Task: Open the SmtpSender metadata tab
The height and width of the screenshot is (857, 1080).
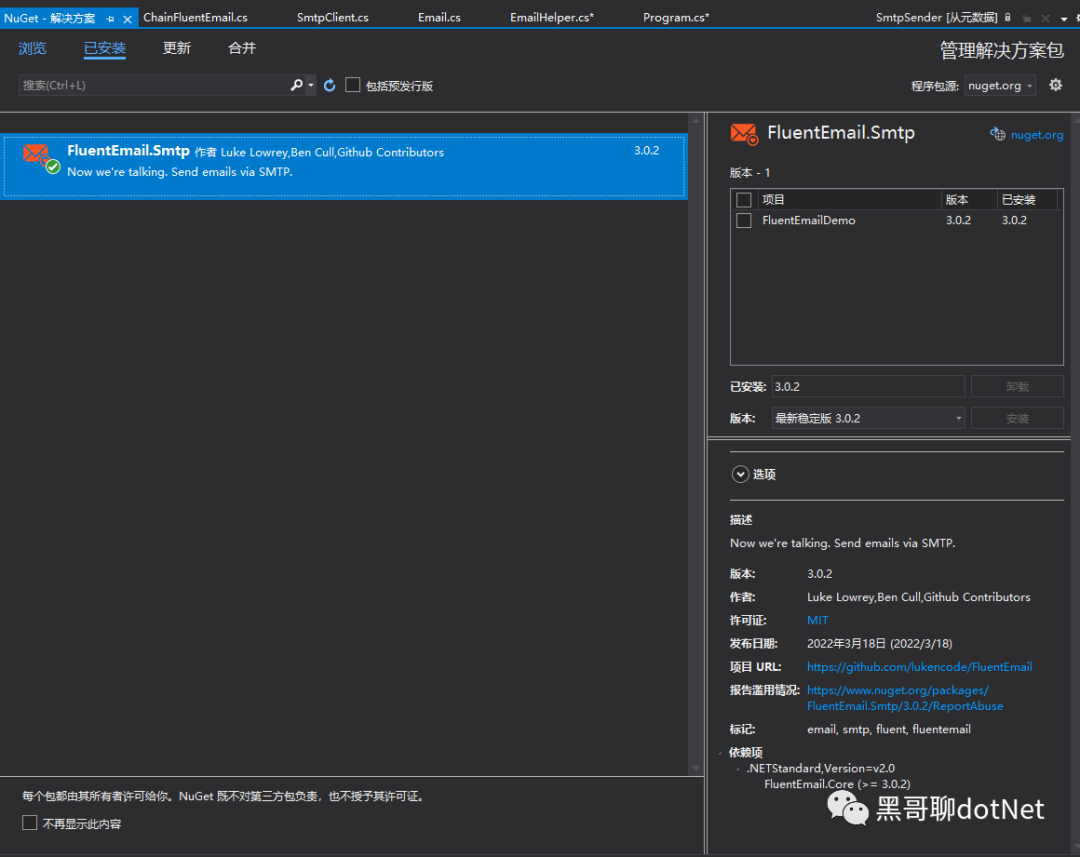Action: (936, 17)
